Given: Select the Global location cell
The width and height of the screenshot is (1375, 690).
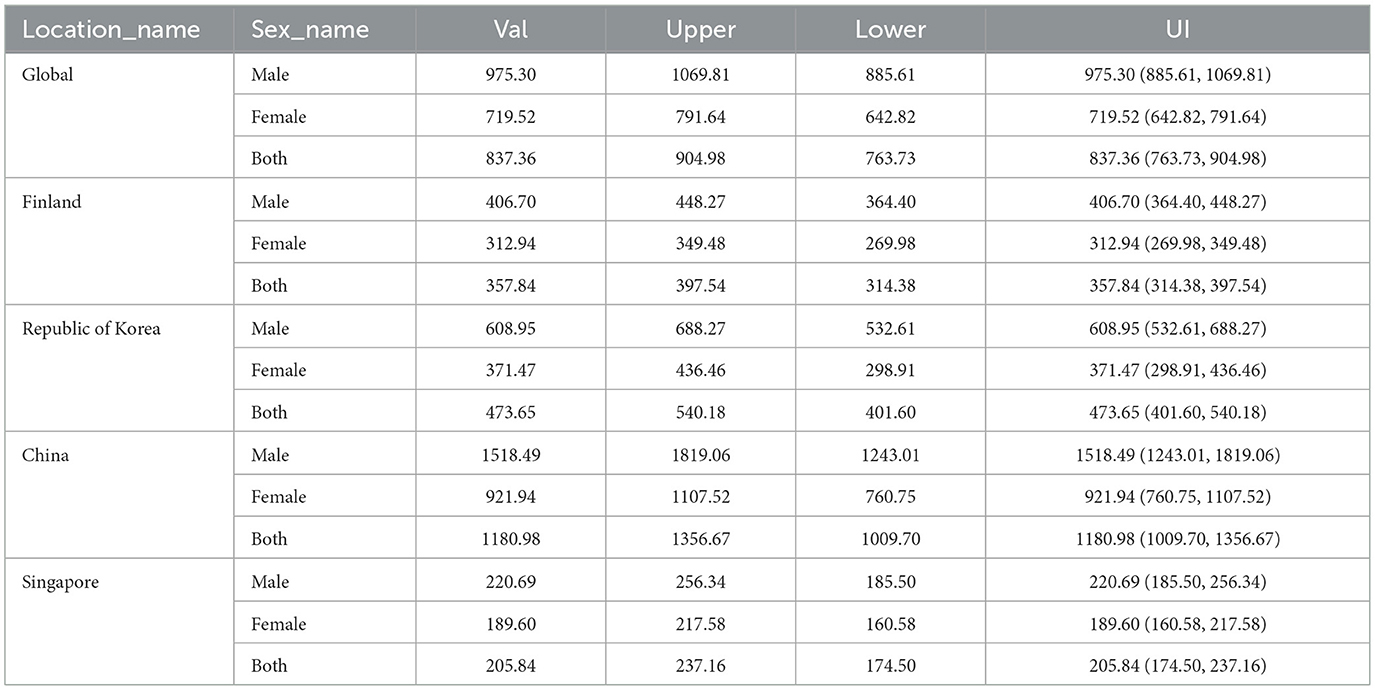Looking at the screenshot, I should pyautogui.click(x=48, y=75).
